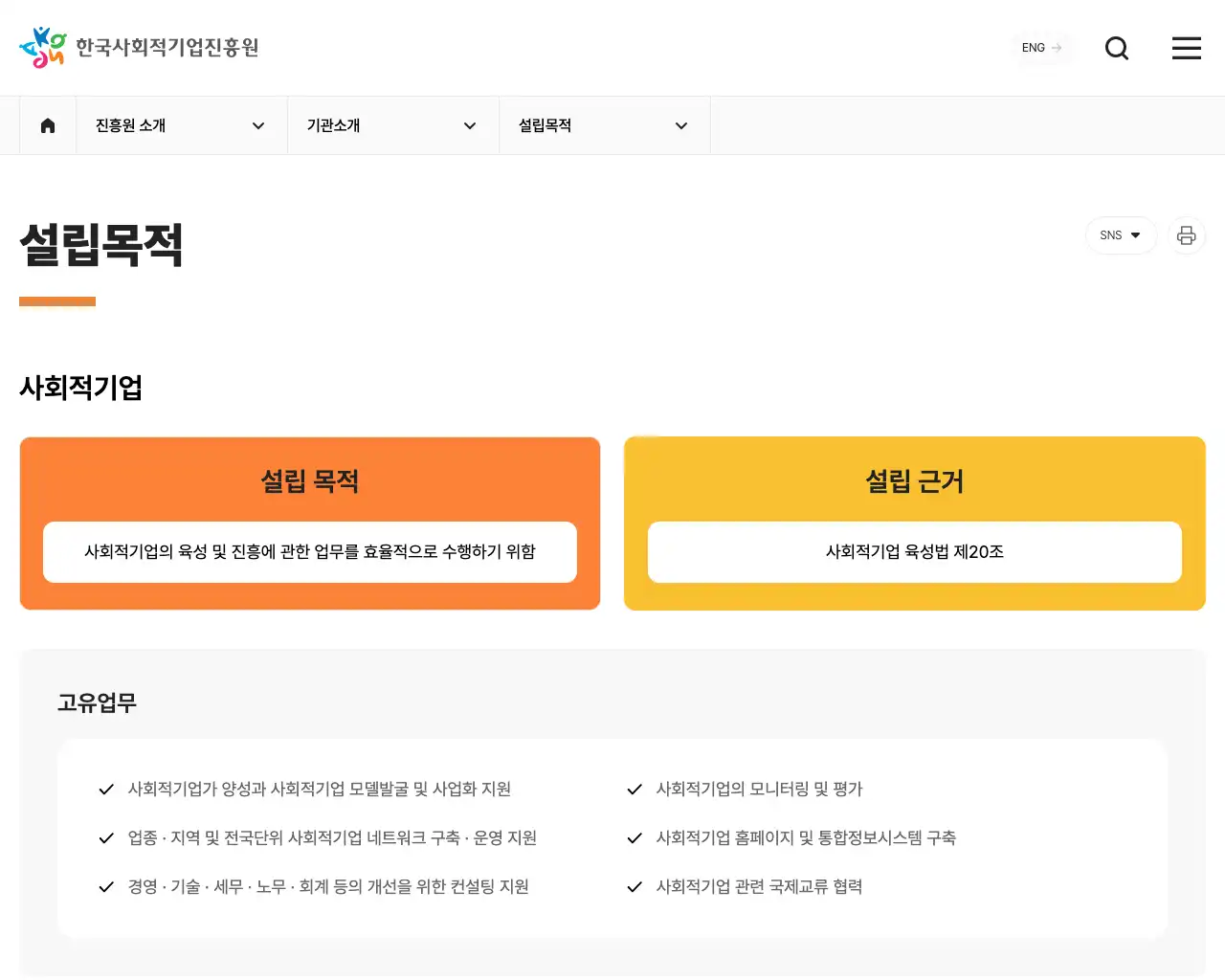Print the page using printer icon

click(x=1187, y=235)
